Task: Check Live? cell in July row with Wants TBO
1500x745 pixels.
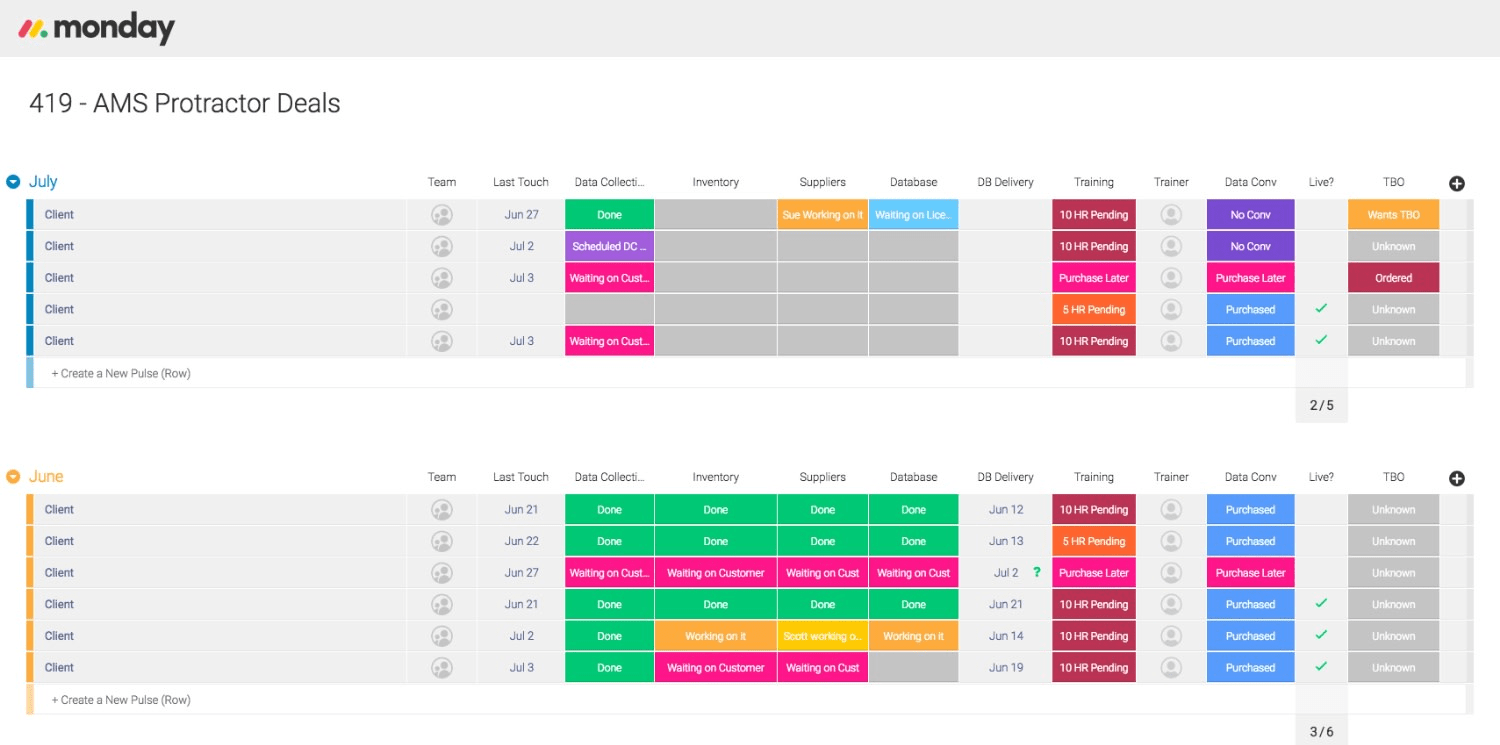Action: pyautogui.click(x=1321, y=215)
